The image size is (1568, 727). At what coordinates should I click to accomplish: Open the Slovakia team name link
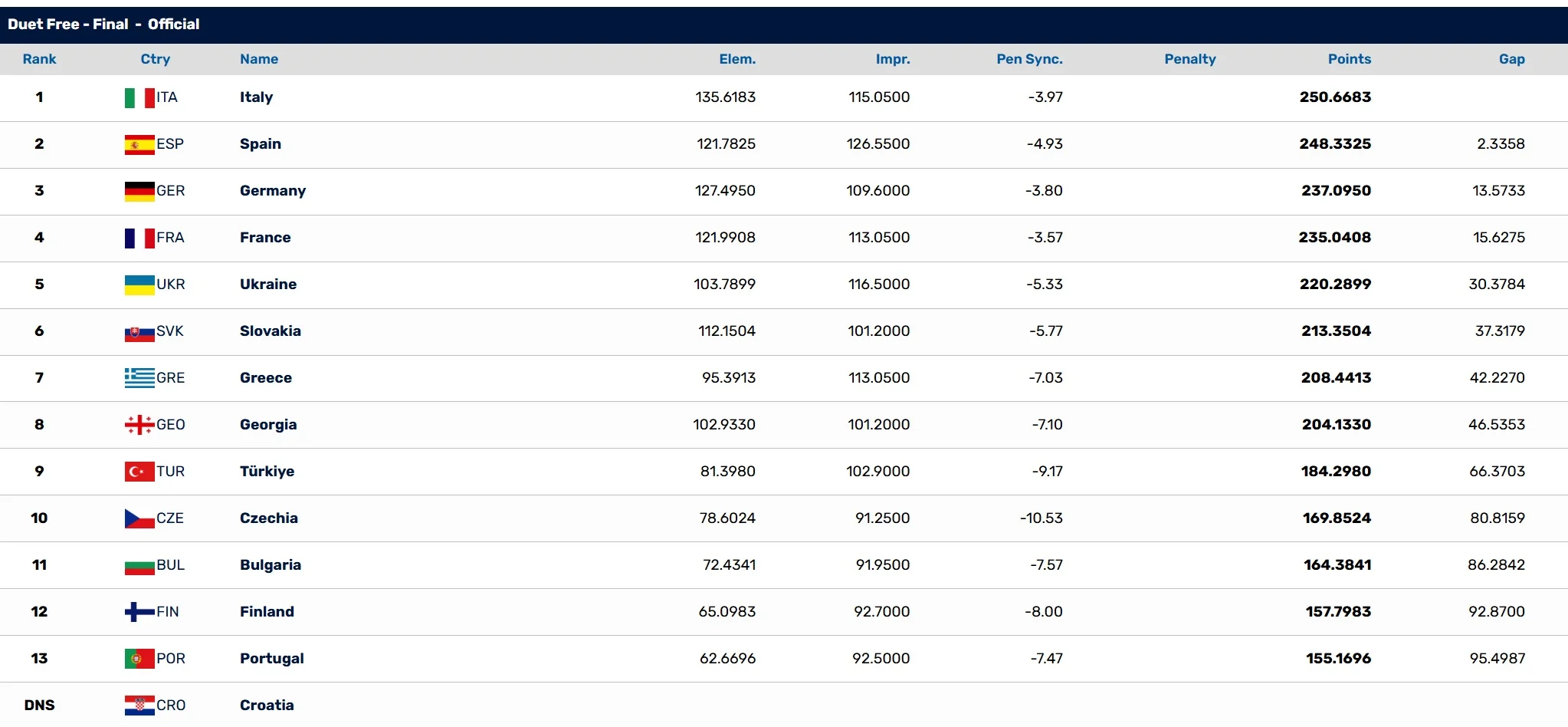coord(270,331)
